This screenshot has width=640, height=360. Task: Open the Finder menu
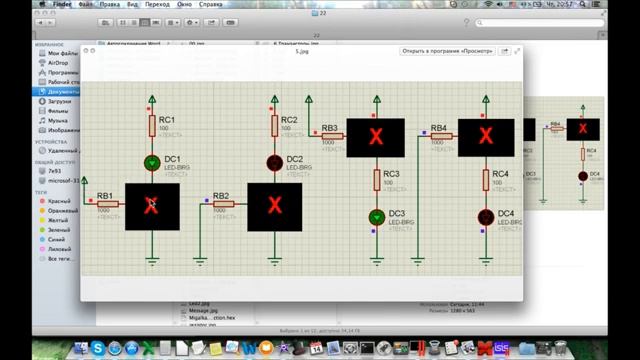click(x=62, y=4)
